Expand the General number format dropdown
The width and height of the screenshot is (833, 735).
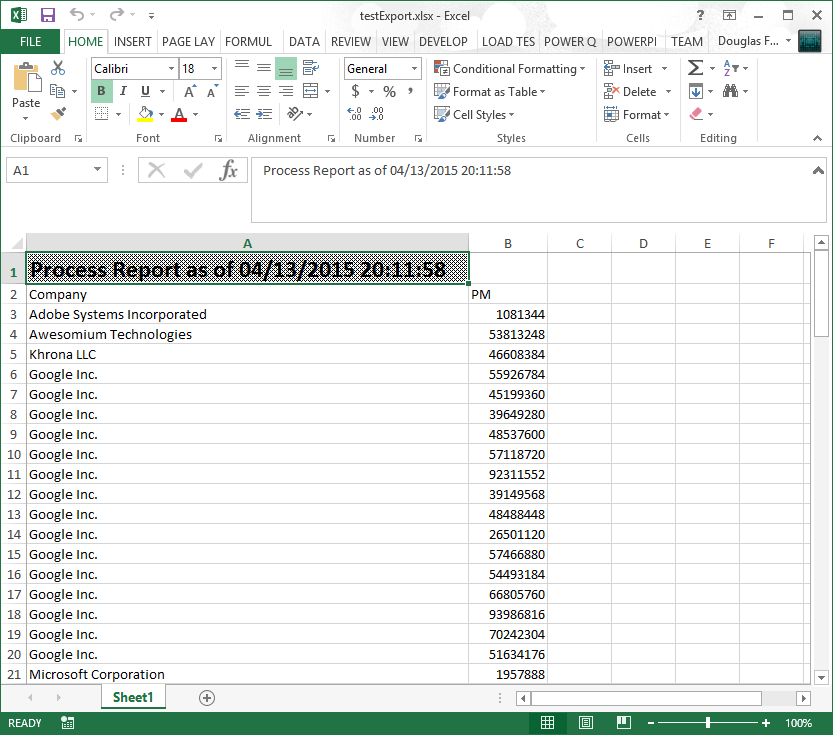tap(414, 68)
